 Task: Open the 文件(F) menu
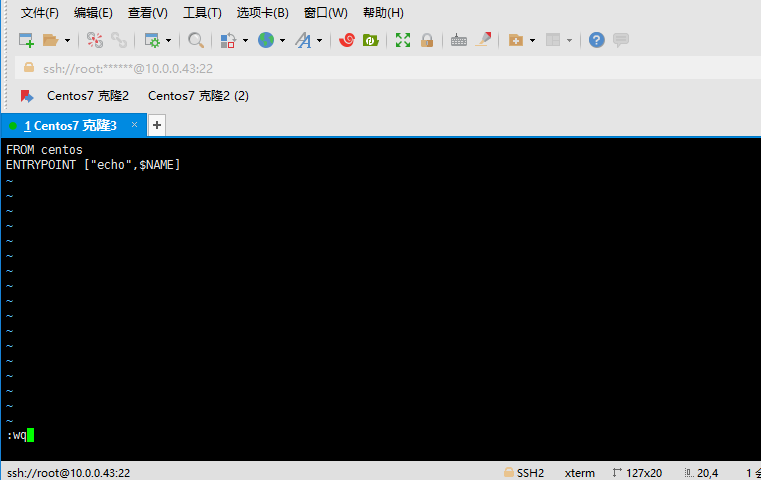(40, 13)
